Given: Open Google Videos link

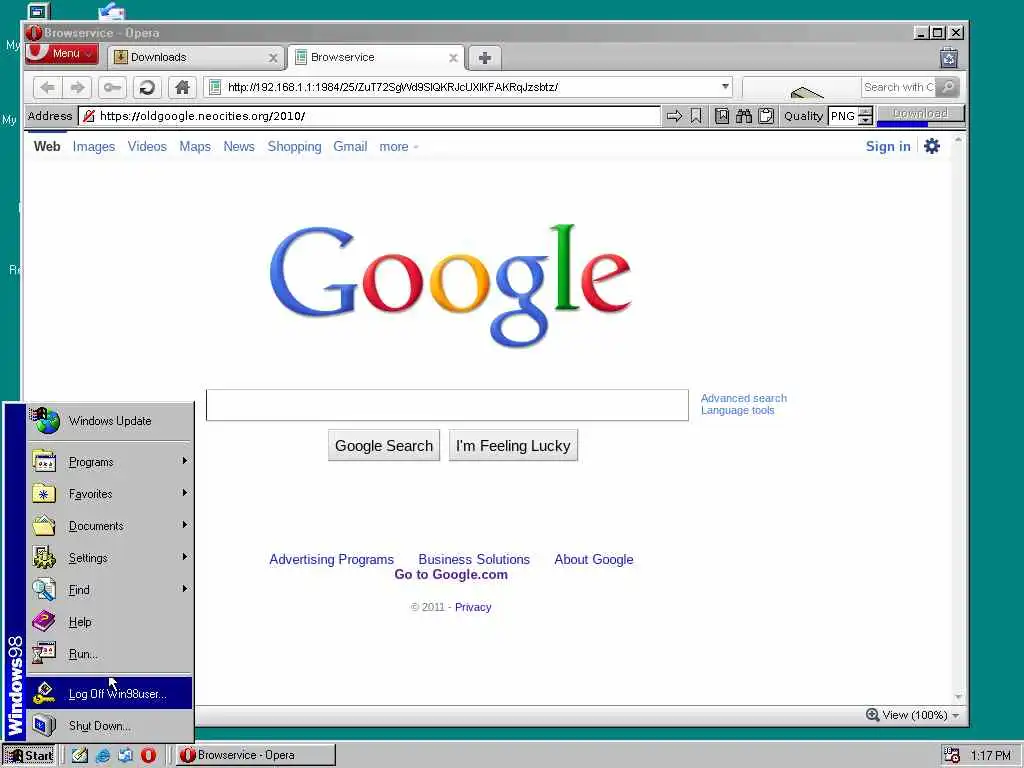Looking at the screenshot, I should click(147, 147).
